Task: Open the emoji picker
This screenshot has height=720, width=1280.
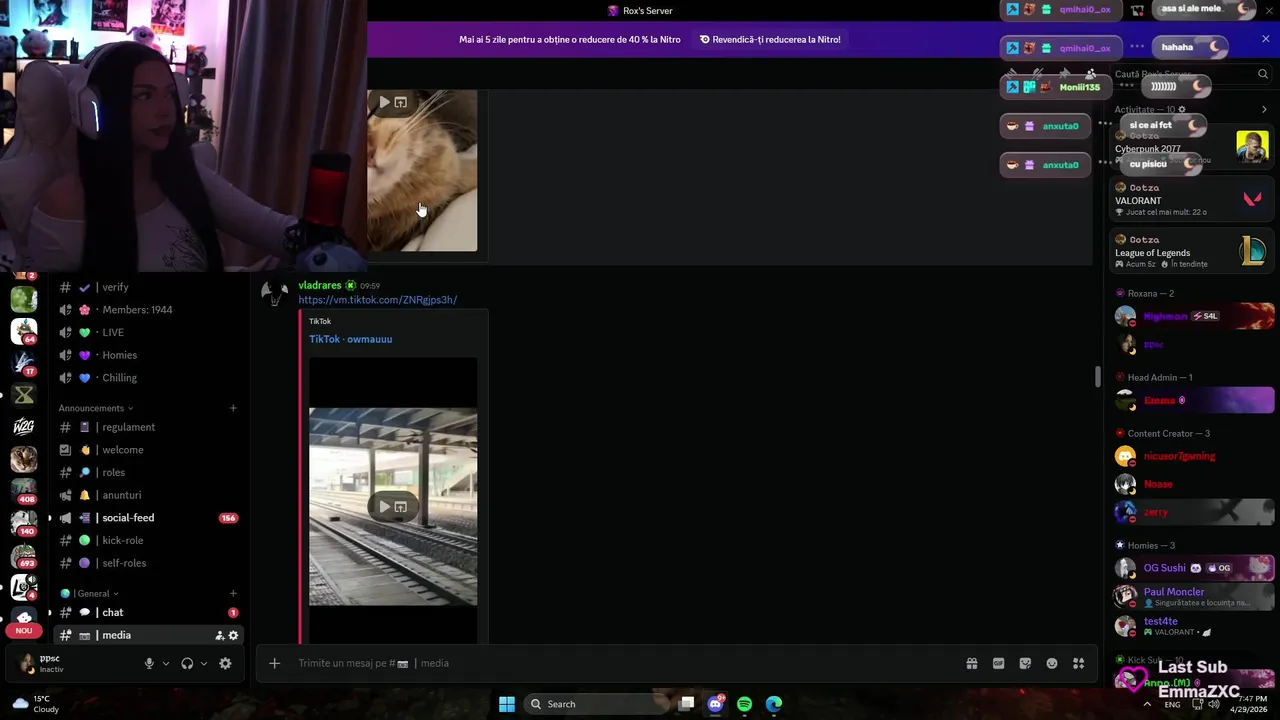Action: (1052, 663)
